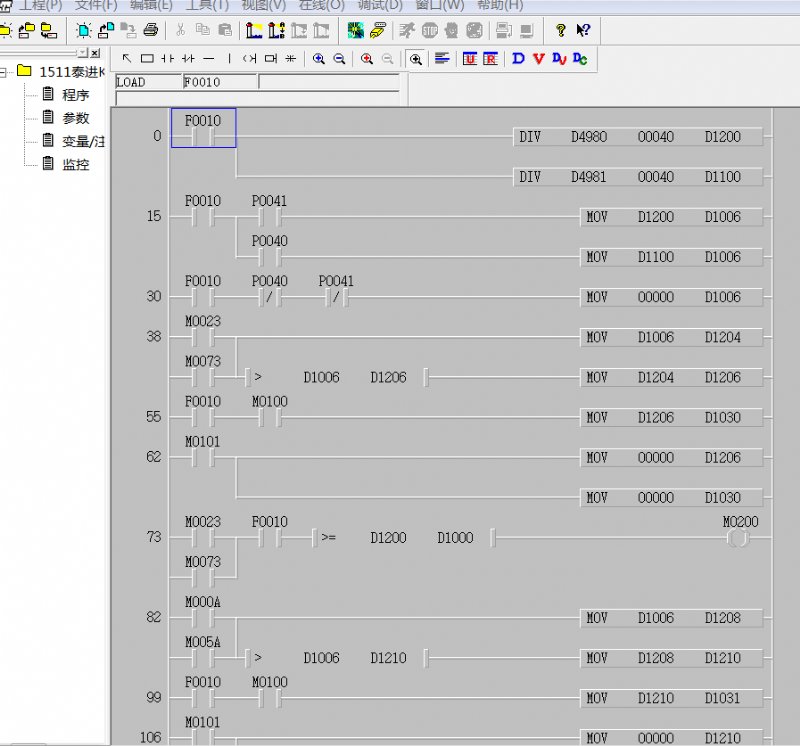Image resolution: width=800 pixels, height=746 pixels.
Task: Click the F0010 operand input field
Action: [219, 82]
